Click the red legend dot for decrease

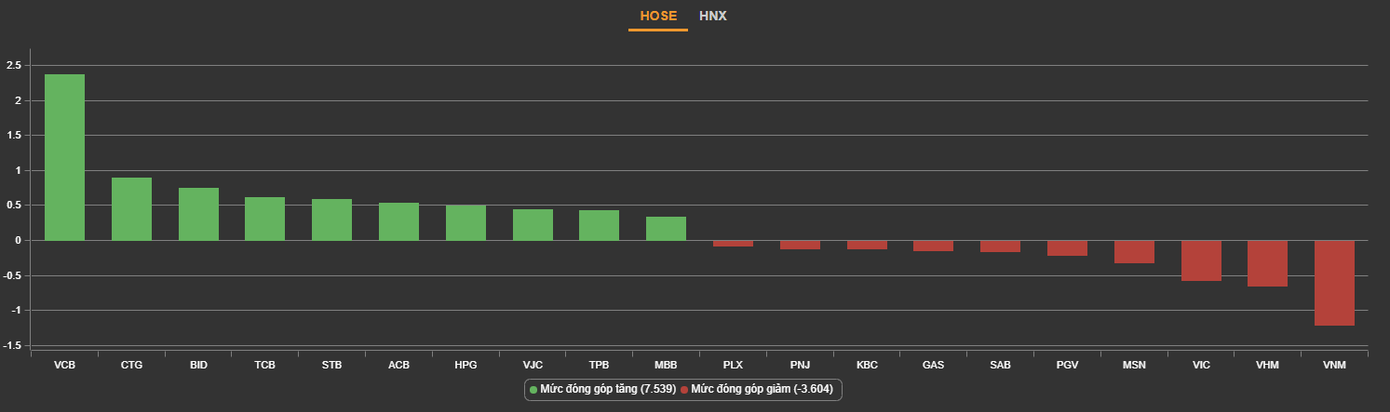pos(684,390)
